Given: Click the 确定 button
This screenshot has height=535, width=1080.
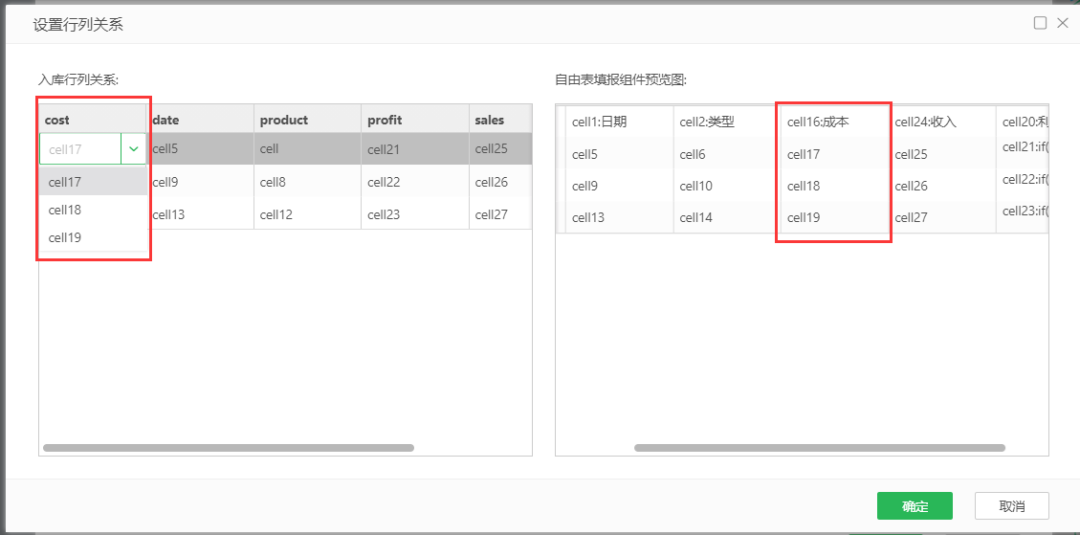Looking at the screenshot, I should pos(915,506).
